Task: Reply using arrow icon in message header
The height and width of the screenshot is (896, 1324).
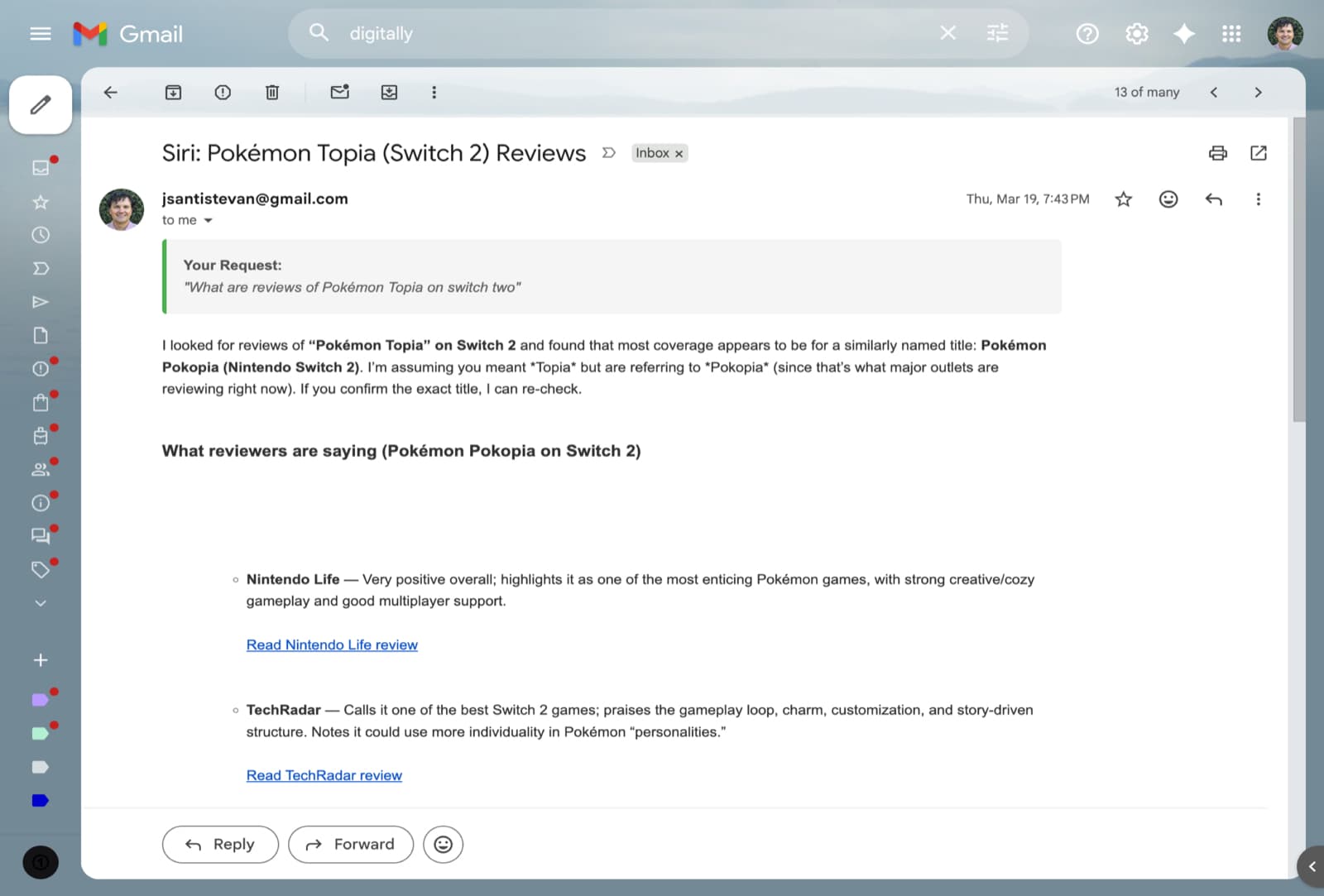Action: coord(1214,199)
